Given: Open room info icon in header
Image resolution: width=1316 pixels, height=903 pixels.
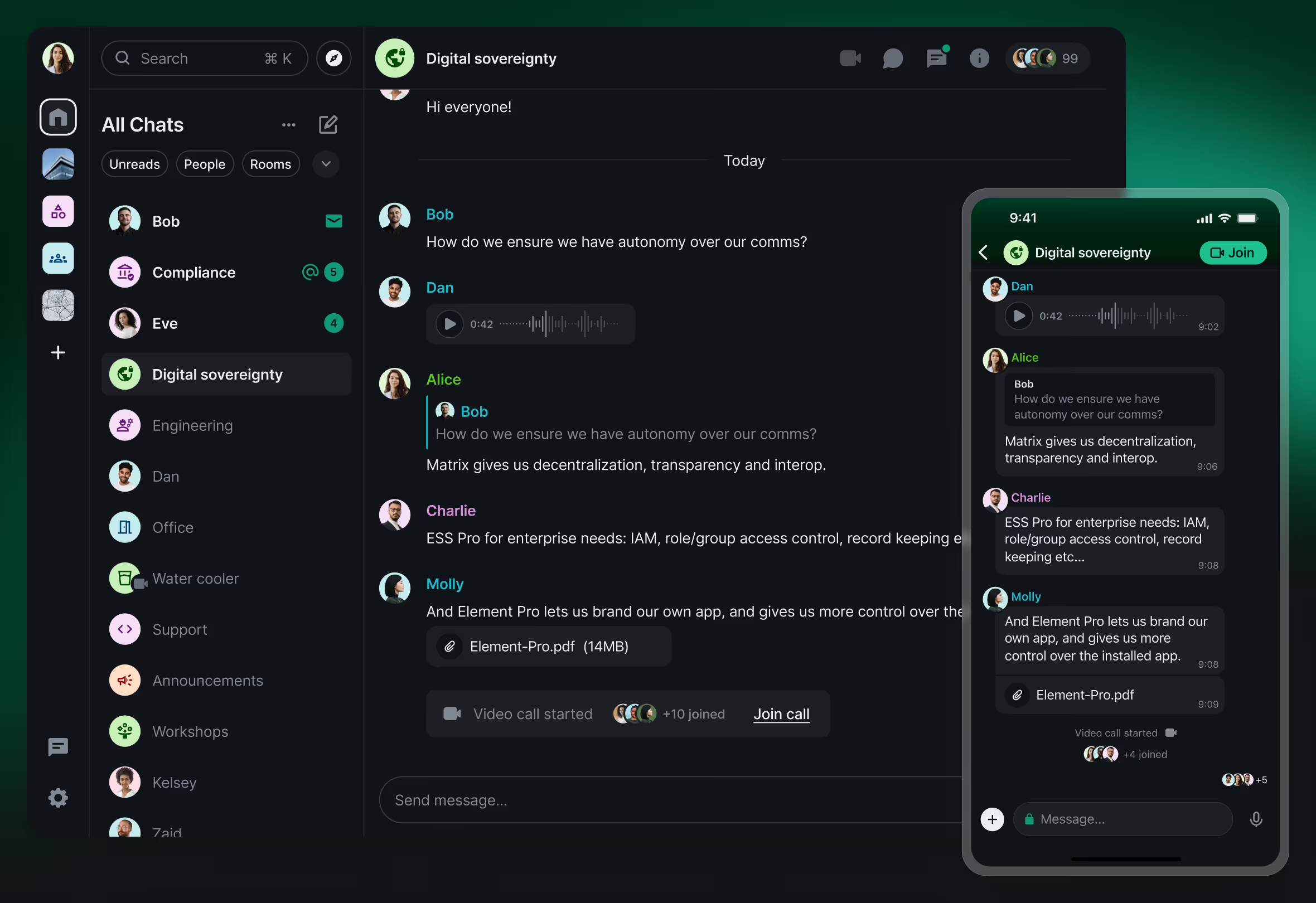Looking at the screenshot, I should pos(980,59).
